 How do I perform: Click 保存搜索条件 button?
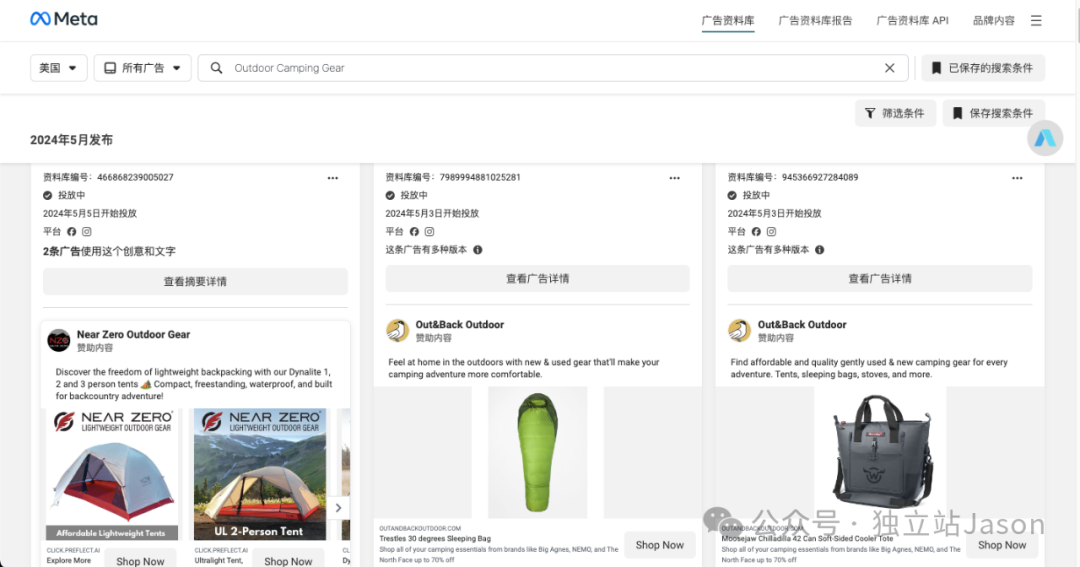coord(993,113)
